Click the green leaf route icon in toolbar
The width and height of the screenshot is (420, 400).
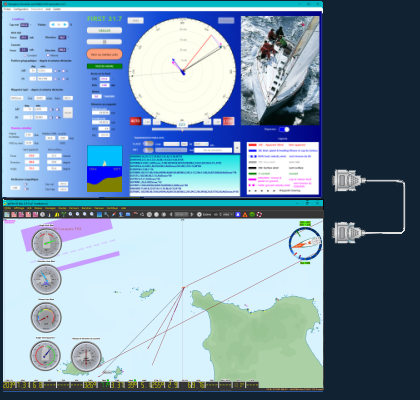(x=63, y=214)
